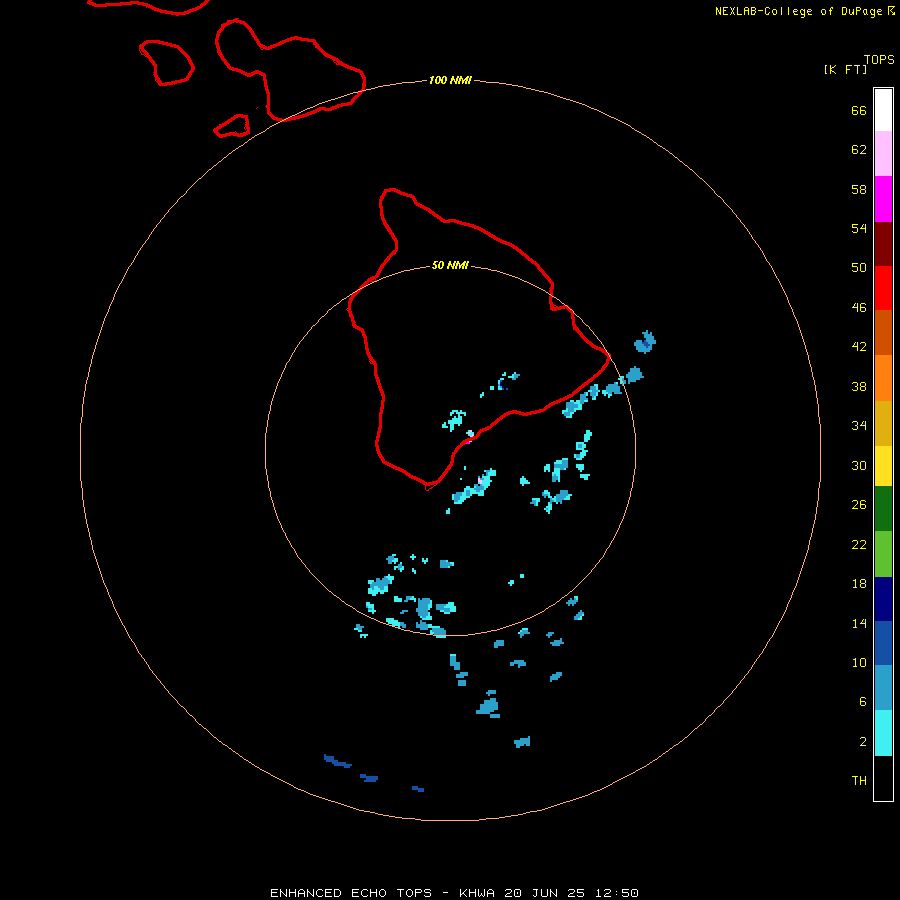The height and width of the screenshot is (900, 900).
Task: Select the magenta legend swatch
Action: click(x=883, y=199)
